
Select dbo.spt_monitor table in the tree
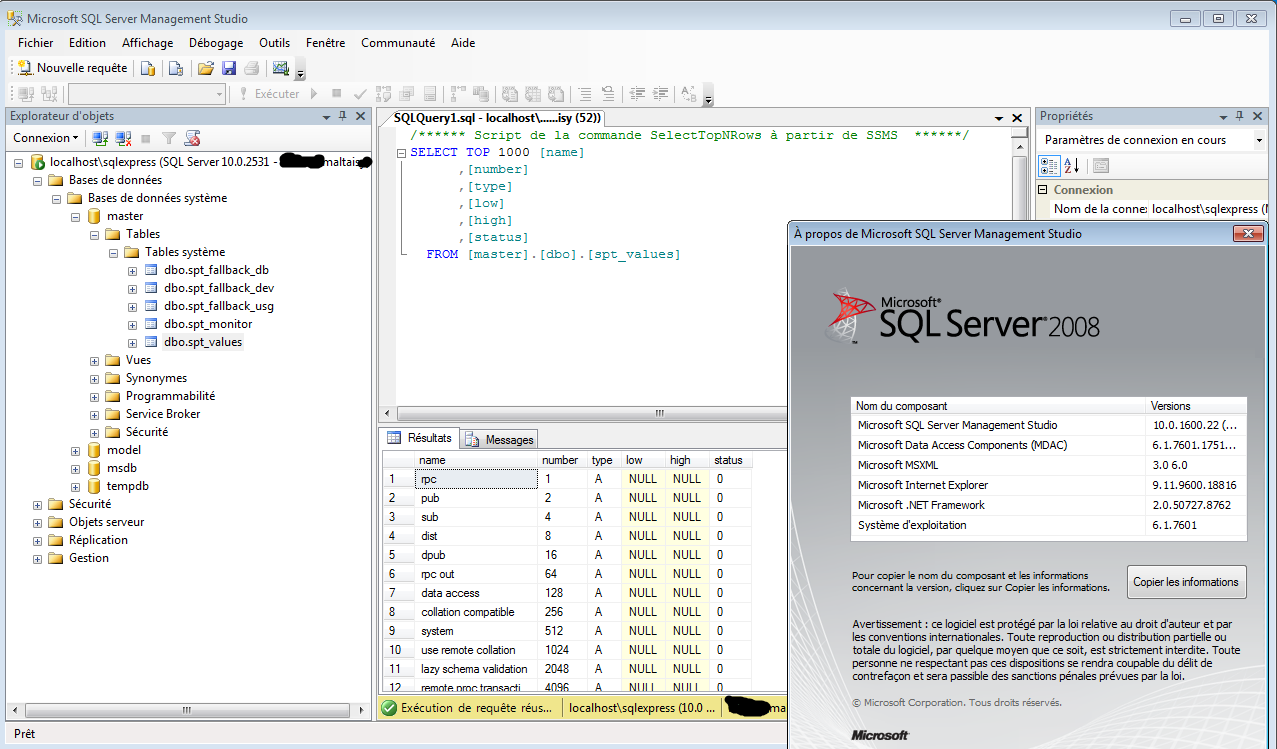point(208,324)
